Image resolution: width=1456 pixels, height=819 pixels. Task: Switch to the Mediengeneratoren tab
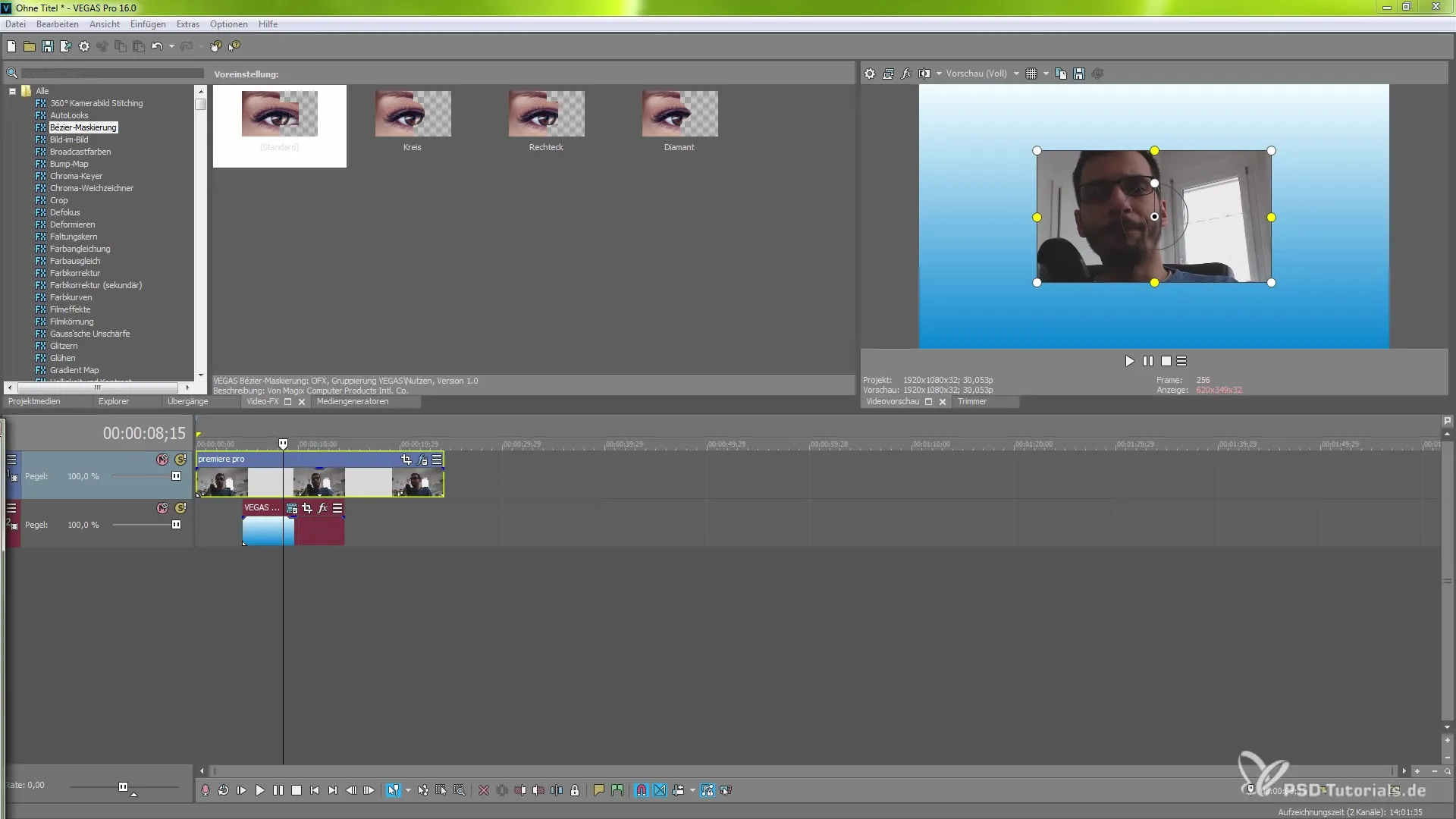click(x=353, y=402)
